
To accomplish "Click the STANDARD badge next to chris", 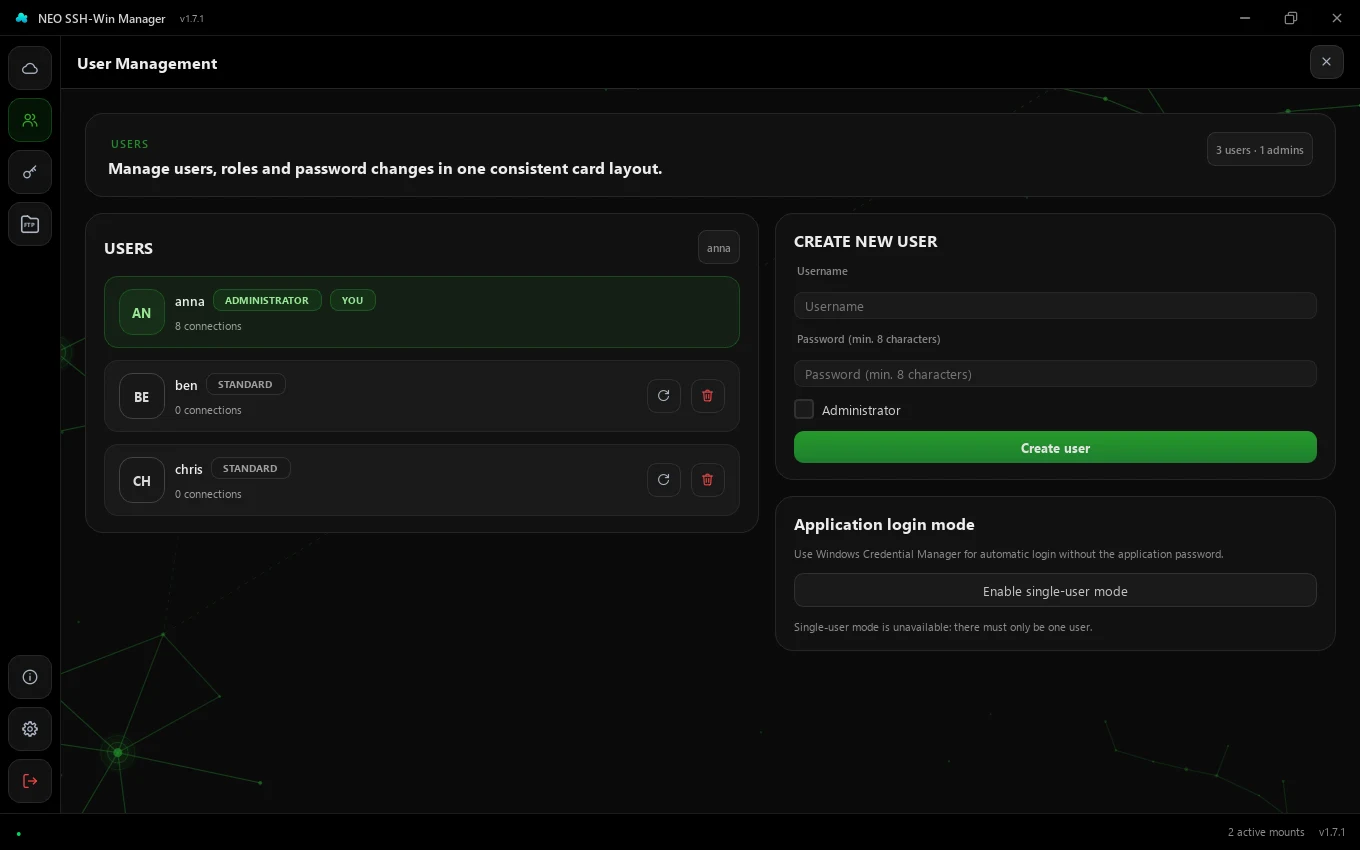I will pos(250,468).
